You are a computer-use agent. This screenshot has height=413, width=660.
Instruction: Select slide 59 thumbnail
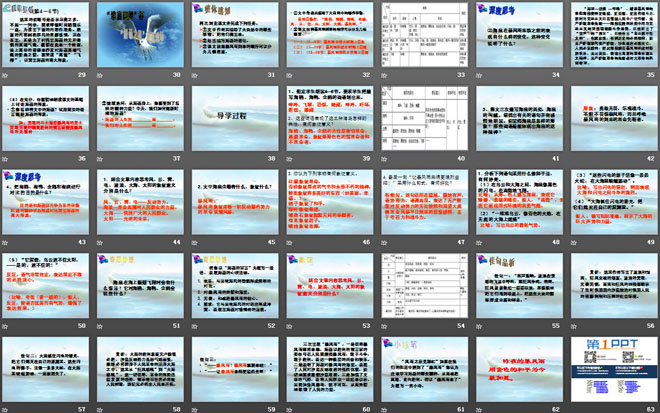(x=235, y=369)
